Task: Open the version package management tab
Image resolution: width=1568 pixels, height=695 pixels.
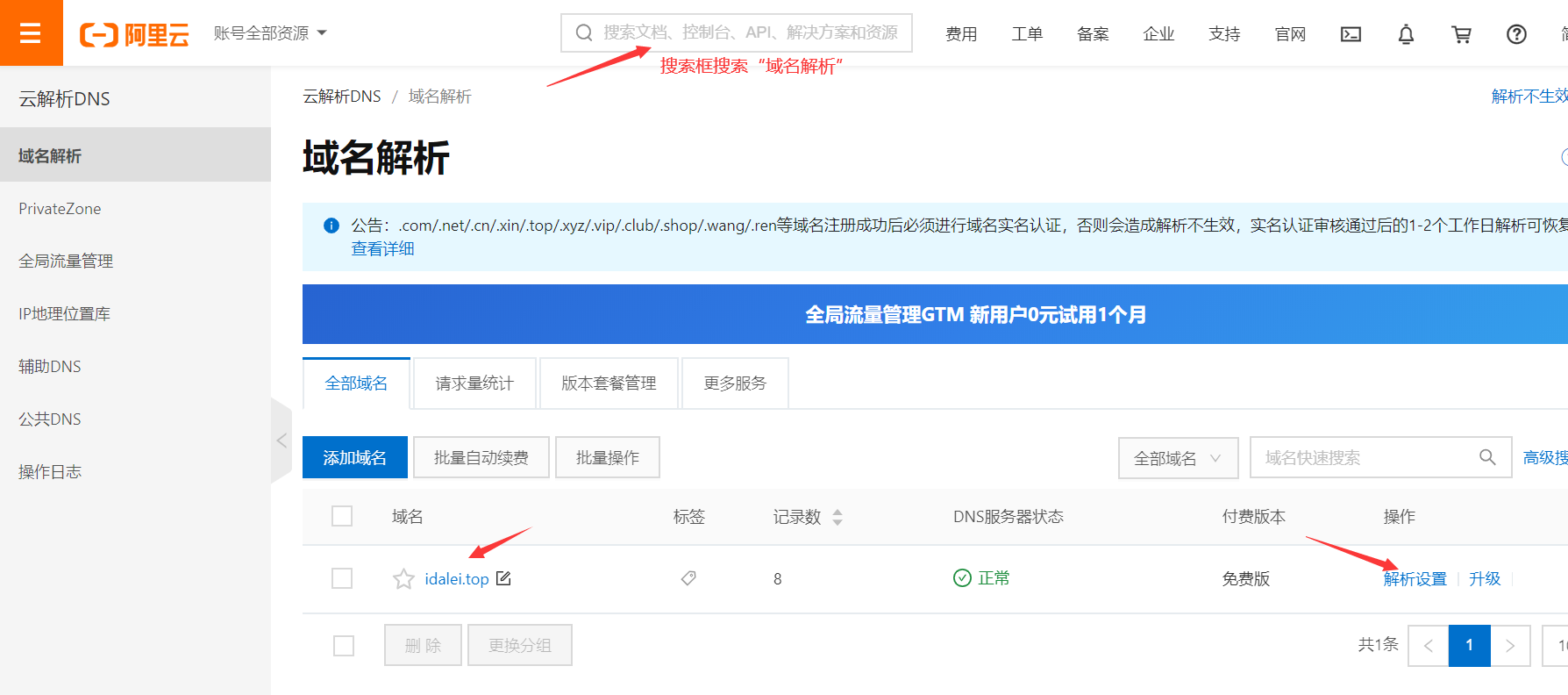Action: (609, 383)
